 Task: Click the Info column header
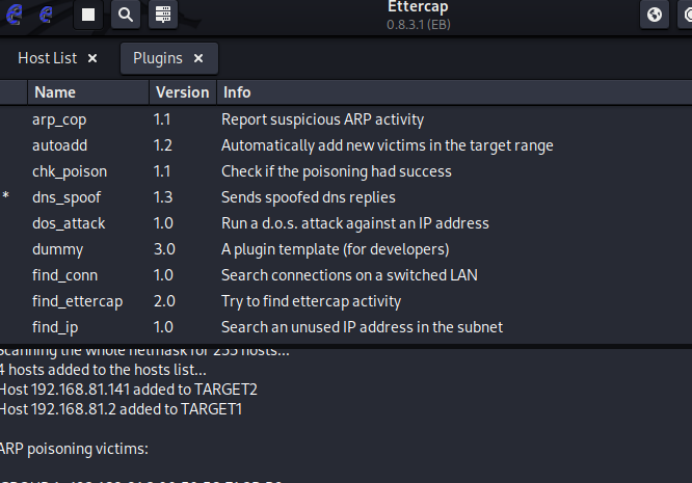point(237,92)
